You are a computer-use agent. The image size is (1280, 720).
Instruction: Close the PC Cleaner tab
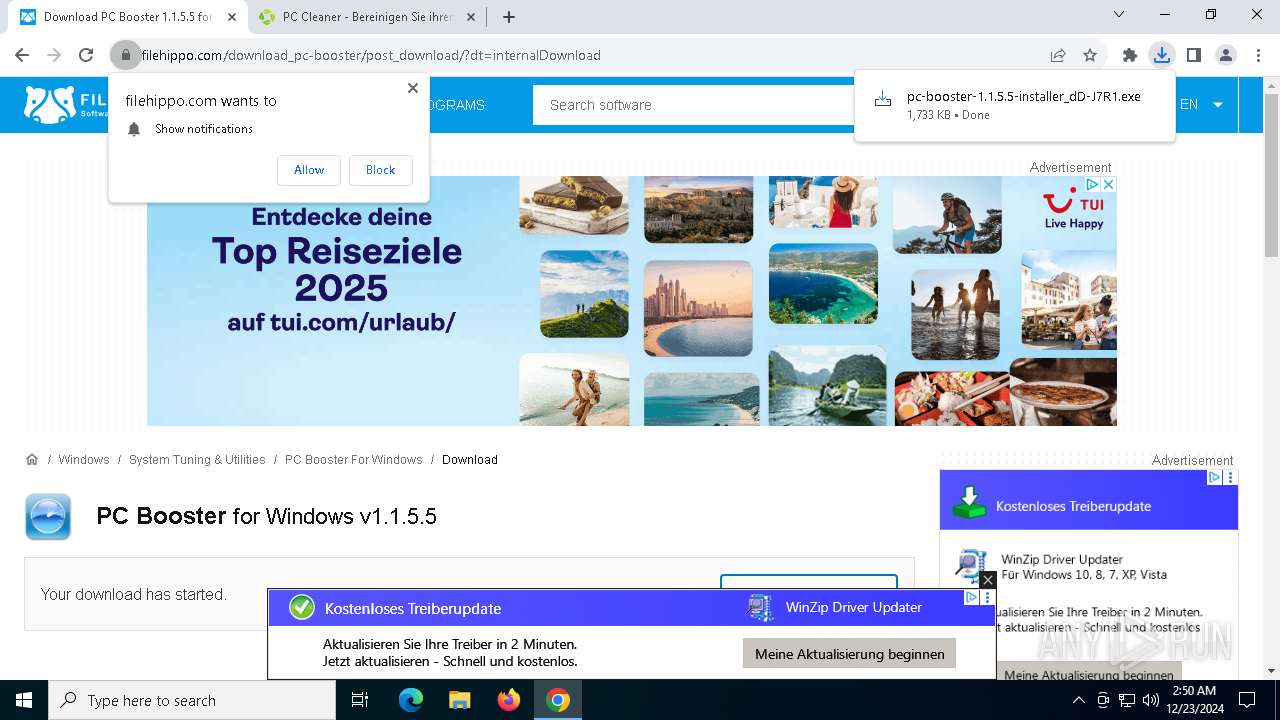pos(471,17)
